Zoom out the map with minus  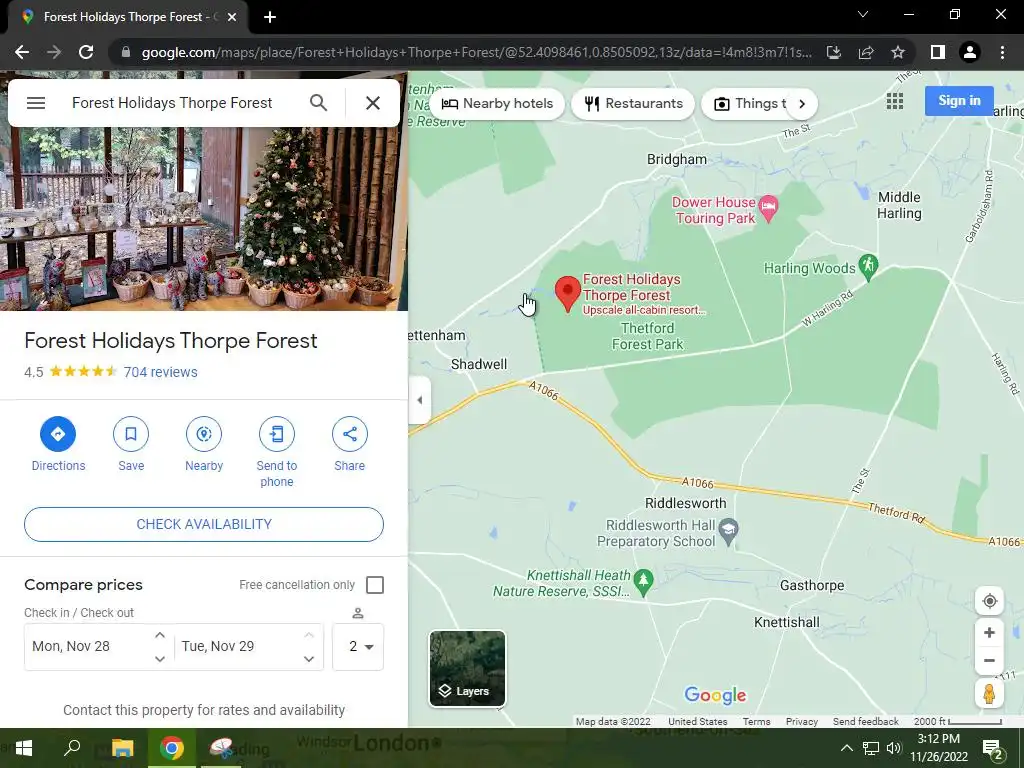(x=989, y=660)
